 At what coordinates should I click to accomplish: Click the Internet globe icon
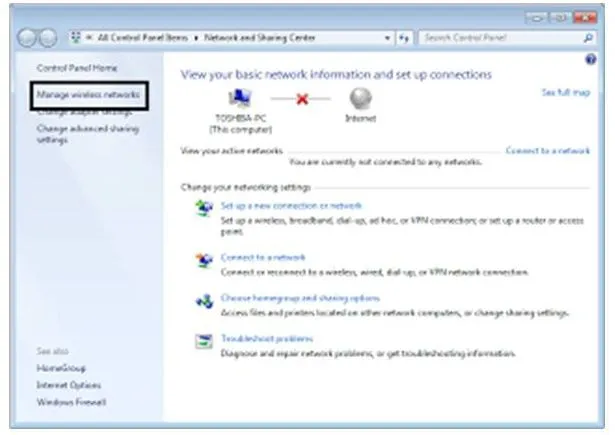(x=360, y=98)
